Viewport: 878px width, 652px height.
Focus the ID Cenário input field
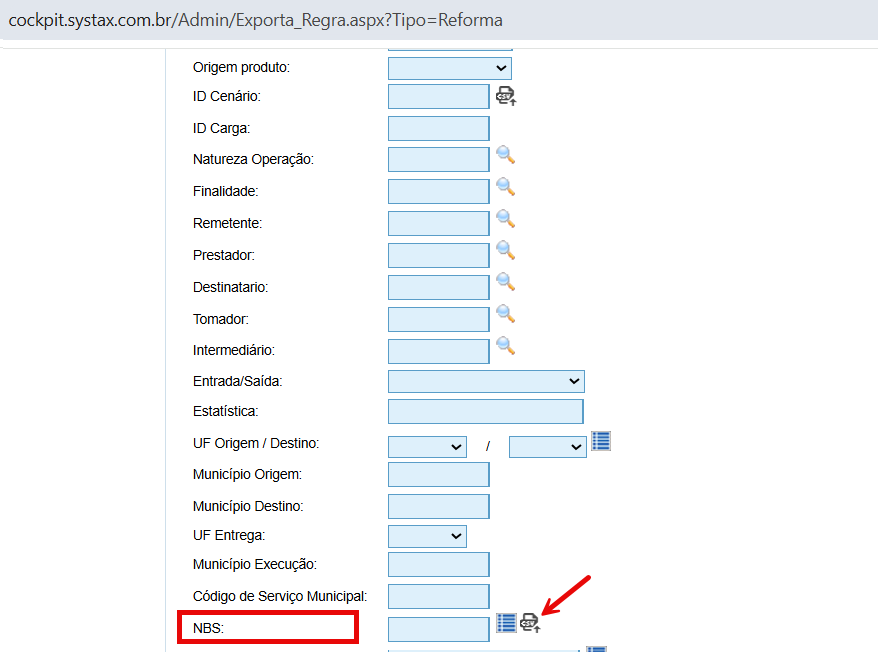pos(438,97)
